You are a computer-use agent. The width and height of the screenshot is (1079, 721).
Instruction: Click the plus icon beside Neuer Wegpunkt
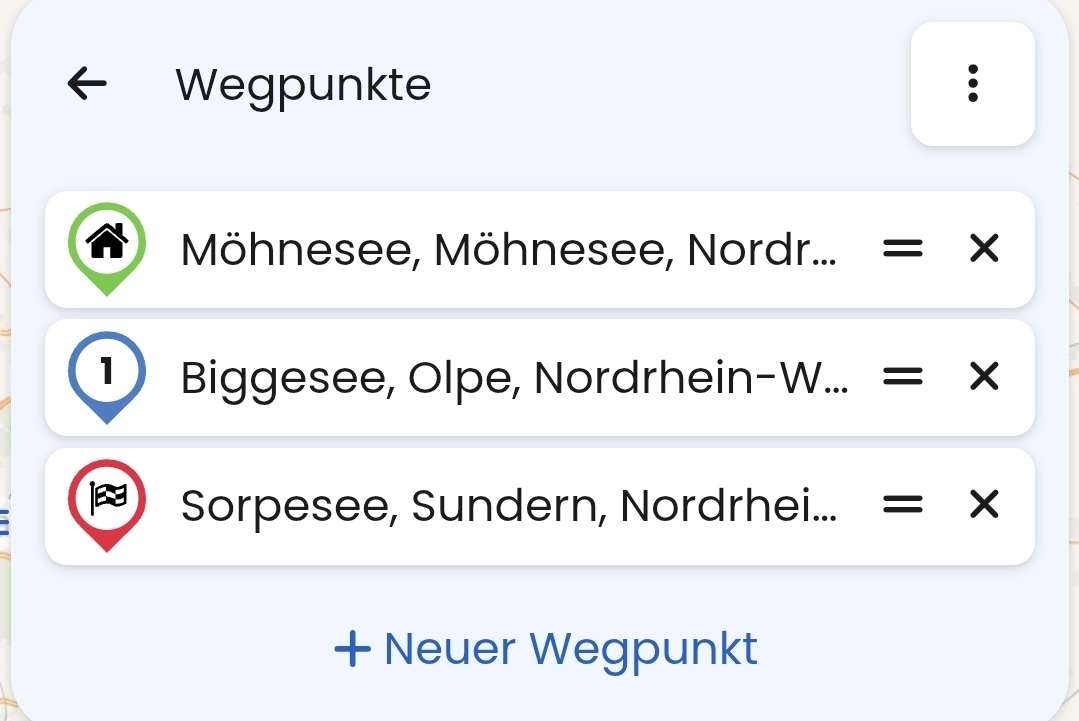point(352,649)
